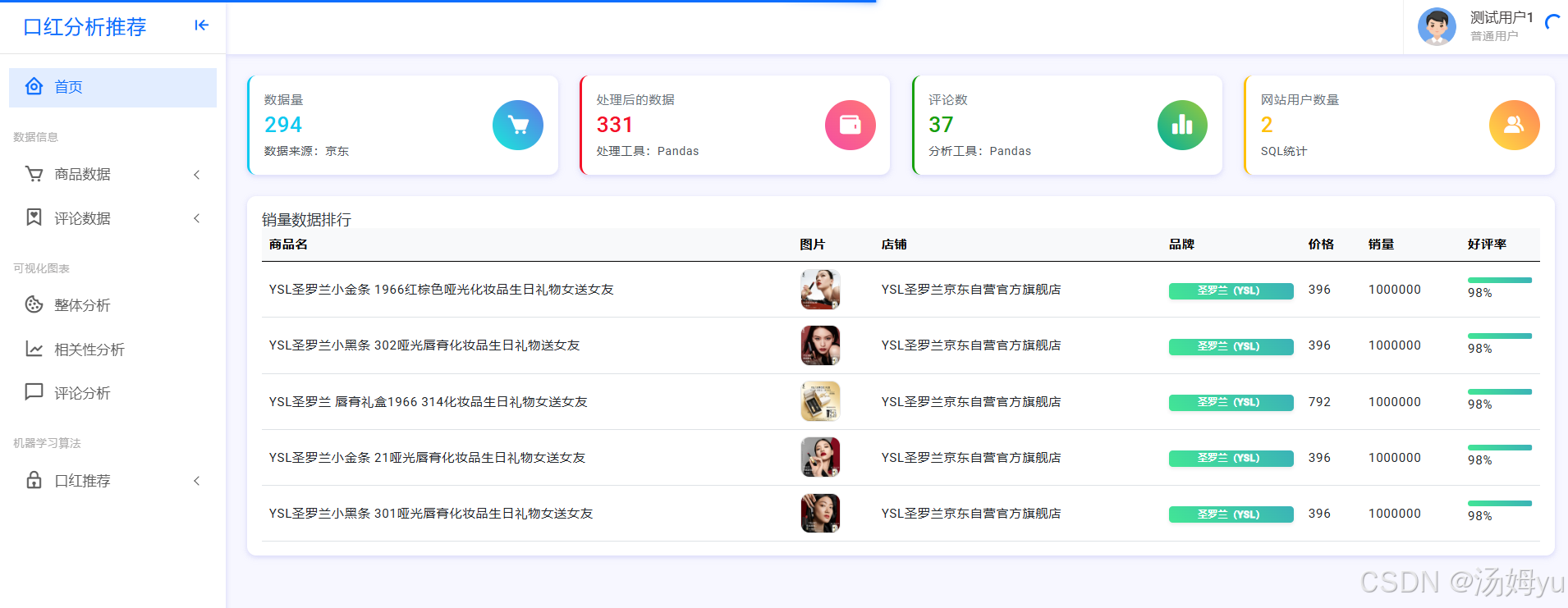Click the 好评率 progress bar for 小金条 21
1568x608 pixels.
click(1500, 448)
